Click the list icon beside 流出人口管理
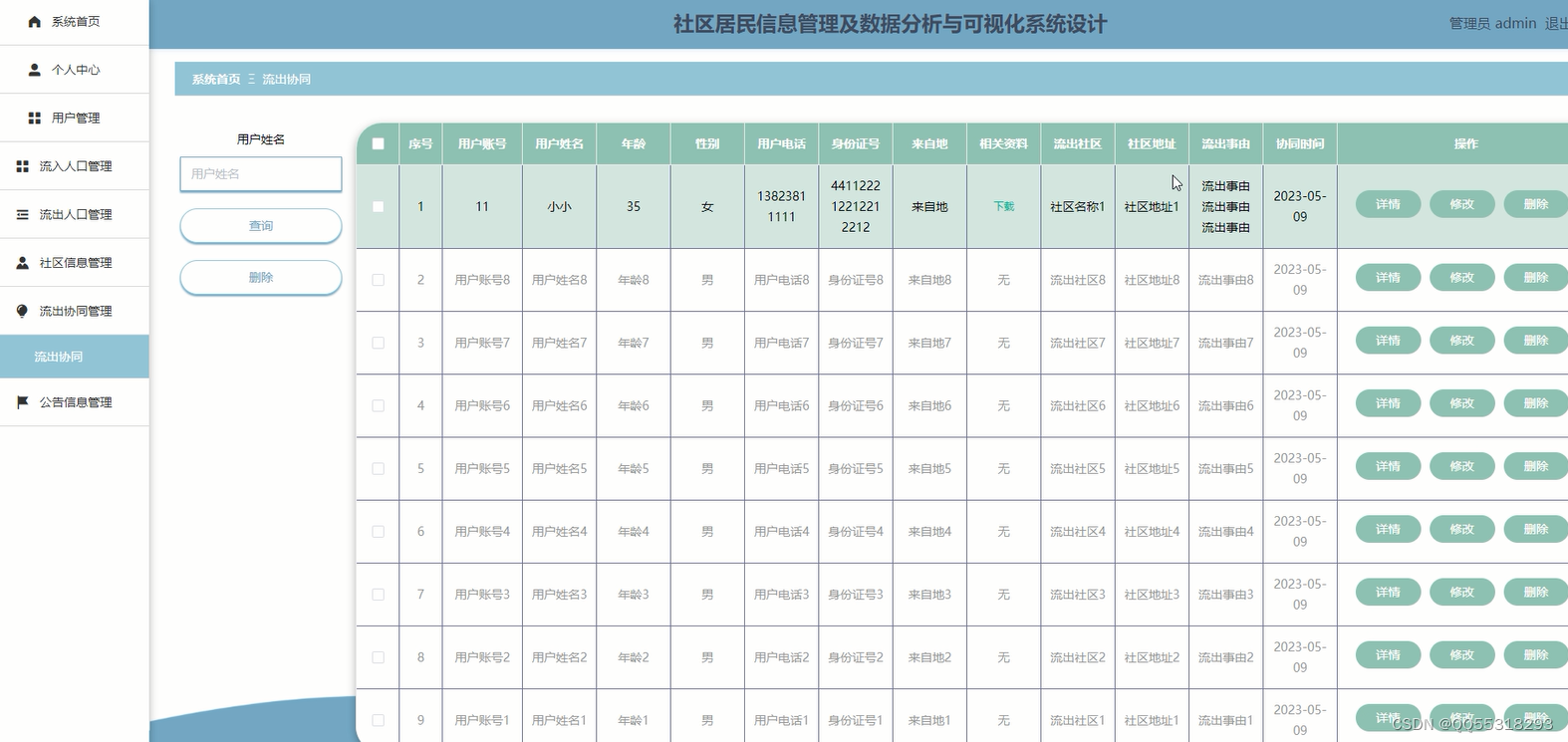 click(x=23, y=214)
